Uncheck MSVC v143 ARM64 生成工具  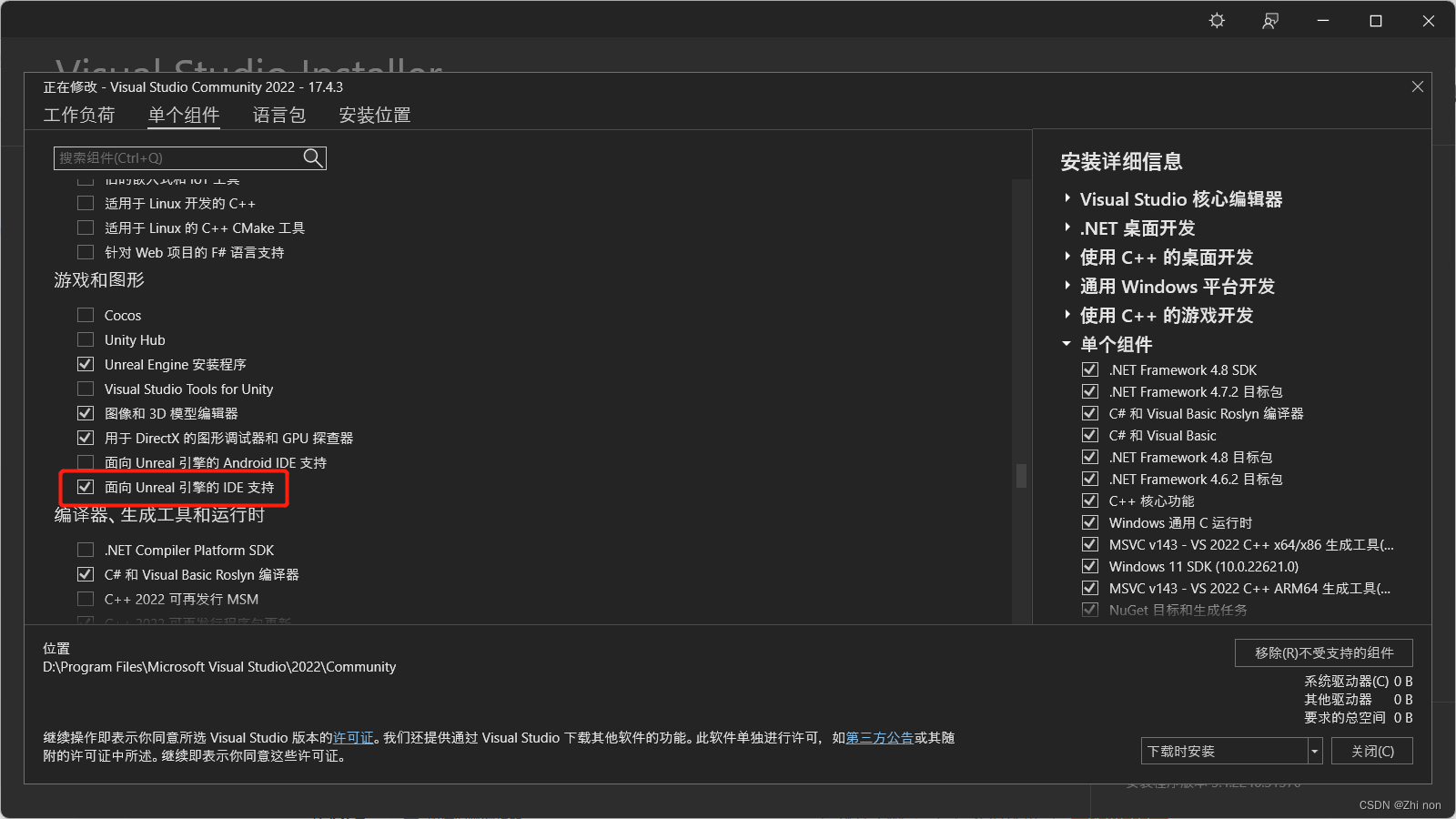click(1089, 588)
